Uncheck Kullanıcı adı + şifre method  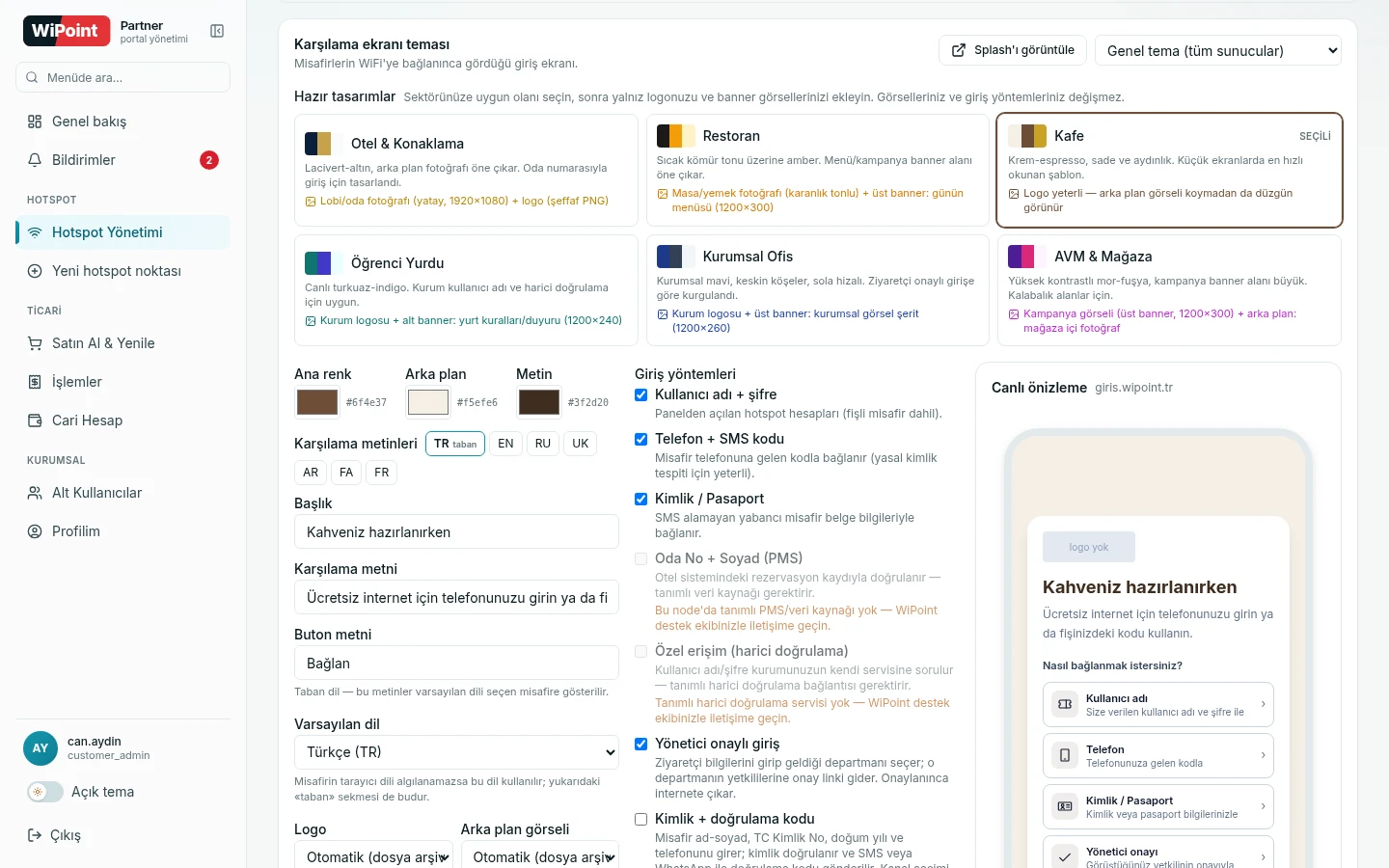coord(640,394)
